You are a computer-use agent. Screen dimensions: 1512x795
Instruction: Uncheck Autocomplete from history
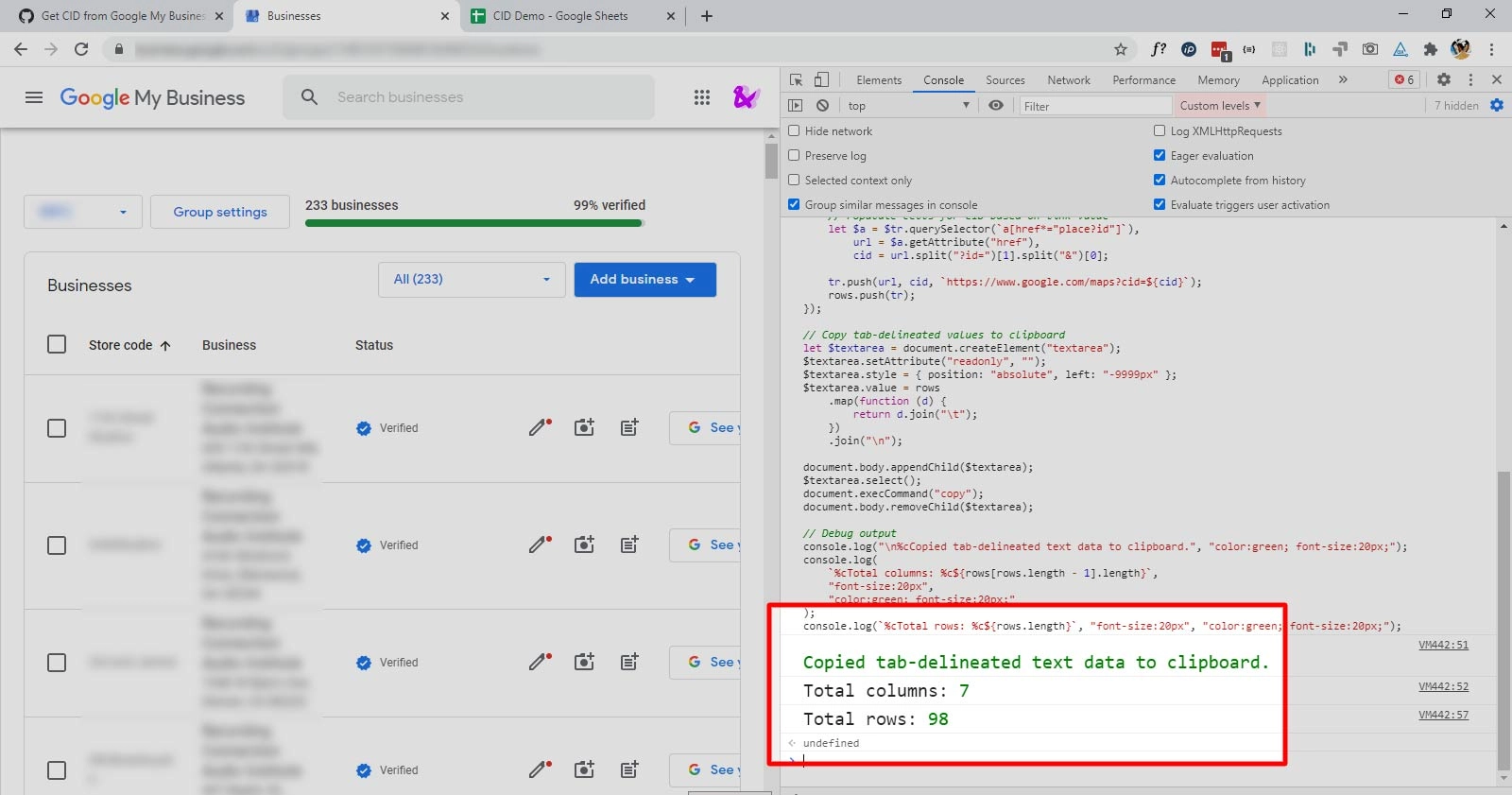pos(1160,180)
